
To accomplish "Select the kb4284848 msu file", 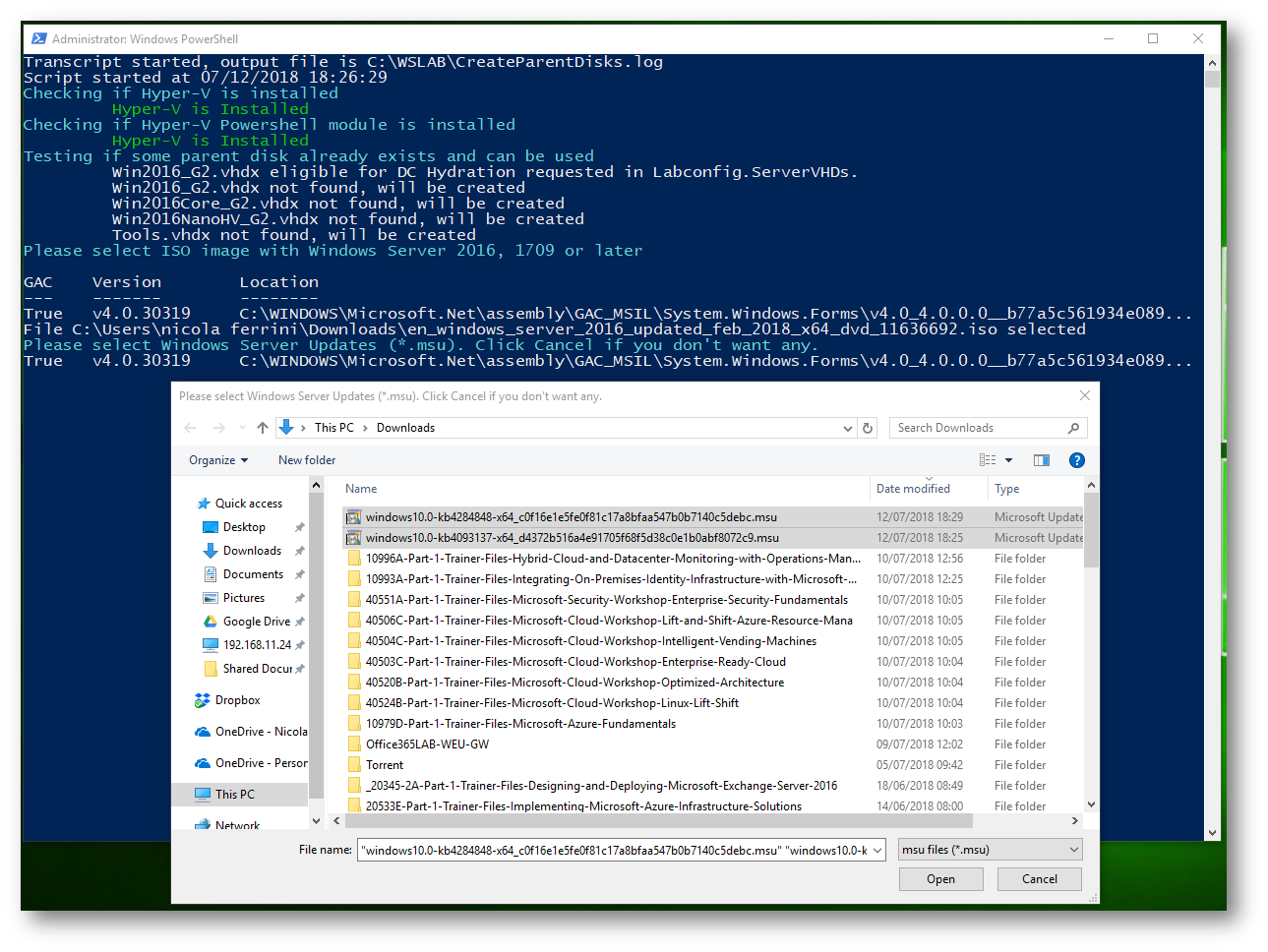I will click(x=713, y=517).
